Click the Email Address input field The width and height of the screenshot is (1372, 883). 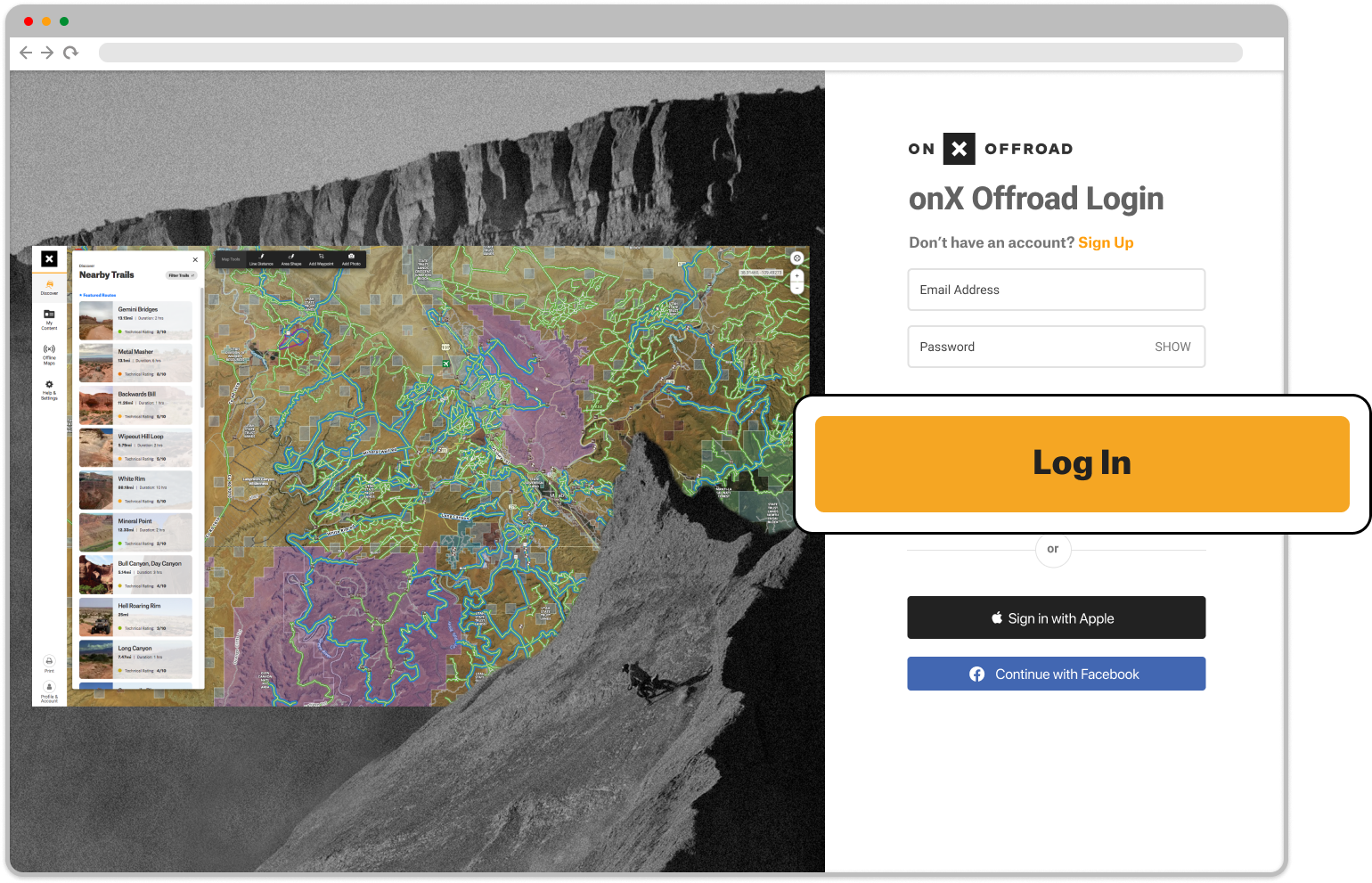[x=1056, y=290]
